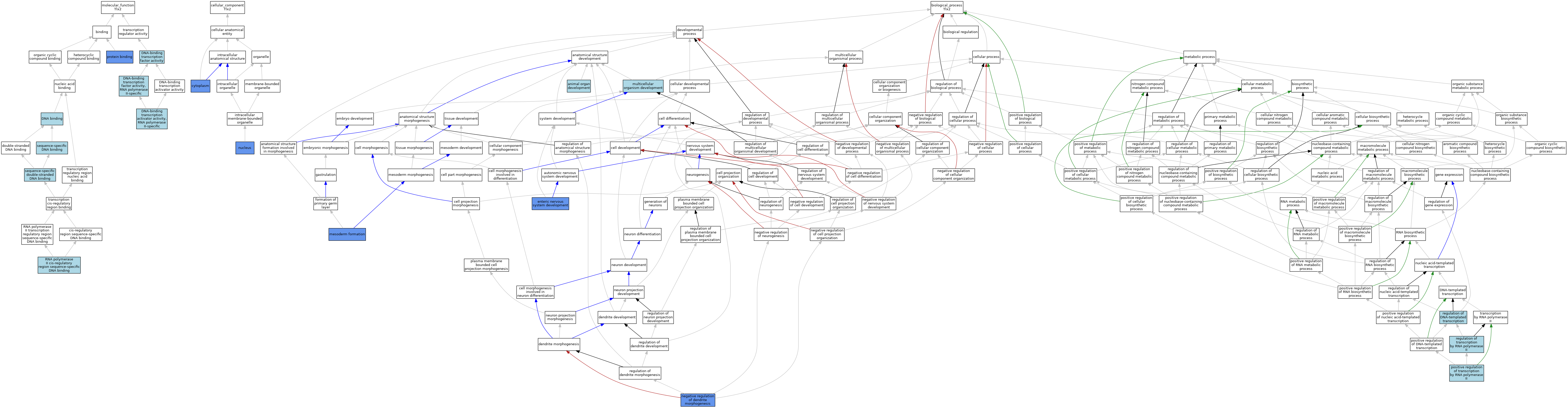Viewport: 1568px width, 408px height.
Task: Click the 'biosynthetic process' node
Action: pyautogui.click(x=1302, y=86)
